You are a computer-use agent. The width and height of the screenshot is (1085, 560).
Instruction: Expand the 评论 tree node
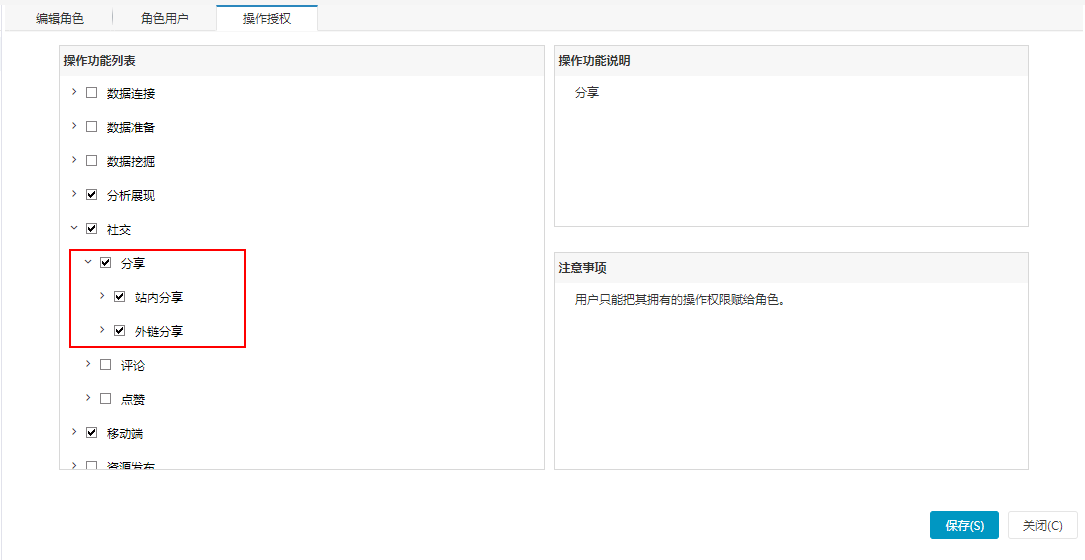click(88, 363)
